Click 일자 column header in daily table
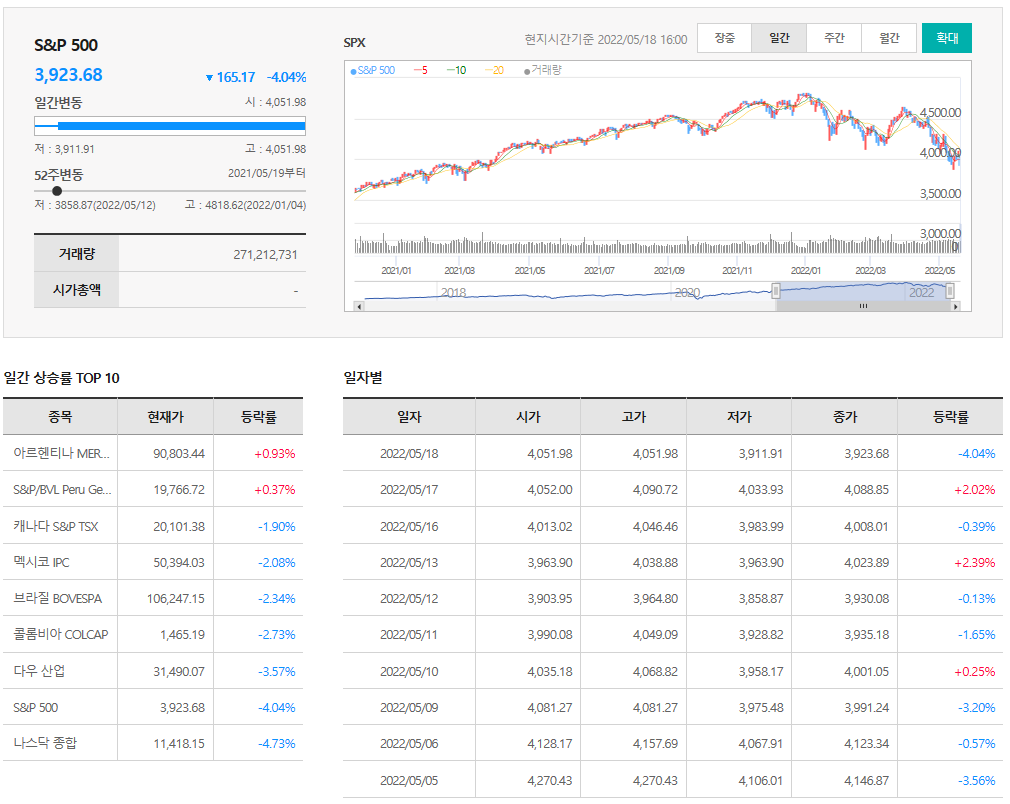This screenshot has height=804, width=1010. (x=409, y=417)
